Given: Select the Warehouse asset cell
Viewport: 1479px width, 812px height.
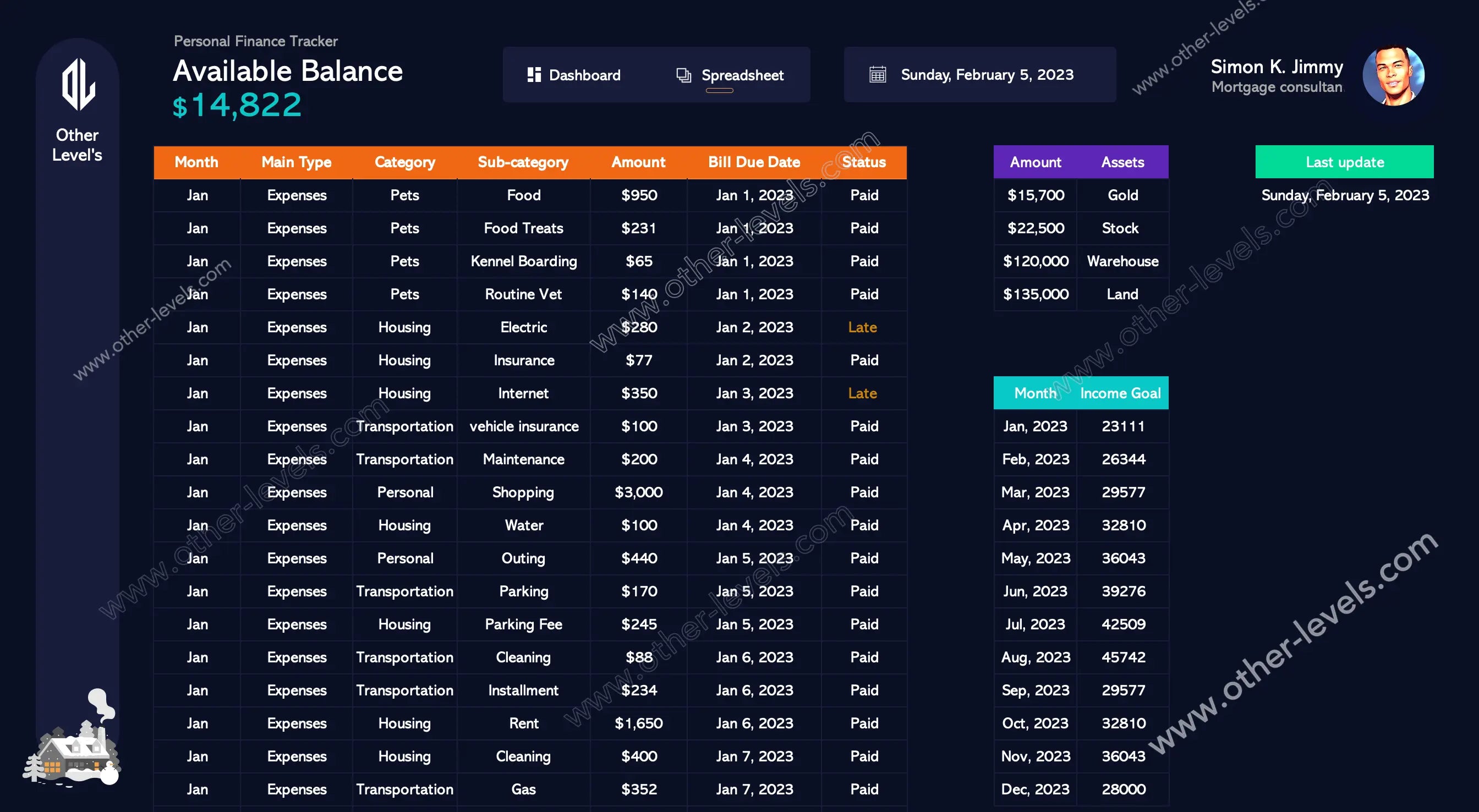Looking at the screenshot, I should point(1122,261).
